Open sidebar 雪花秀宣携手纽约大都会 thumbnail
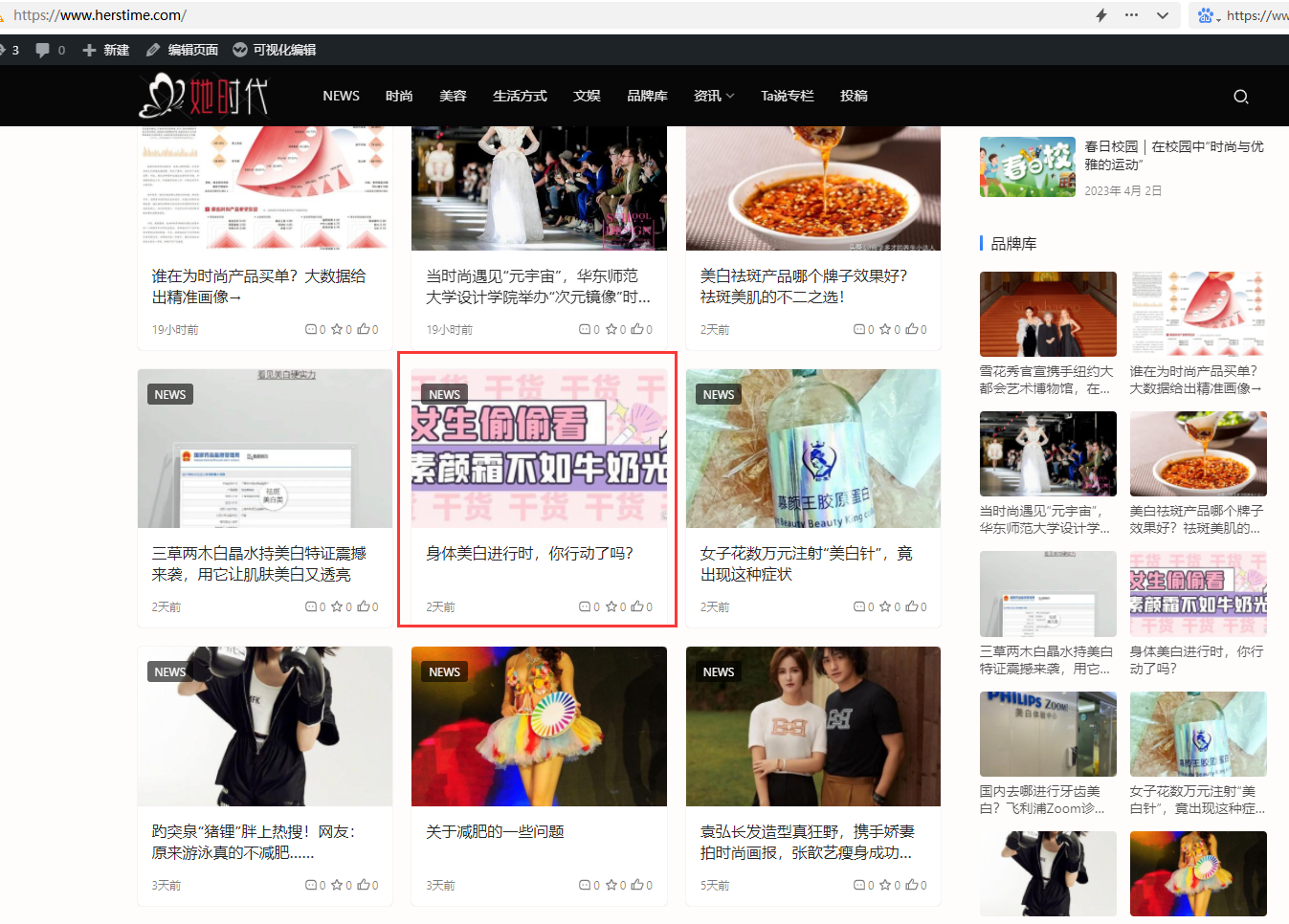The width and height of the screenshot is (1289, 924). (x=1048, y=314)
